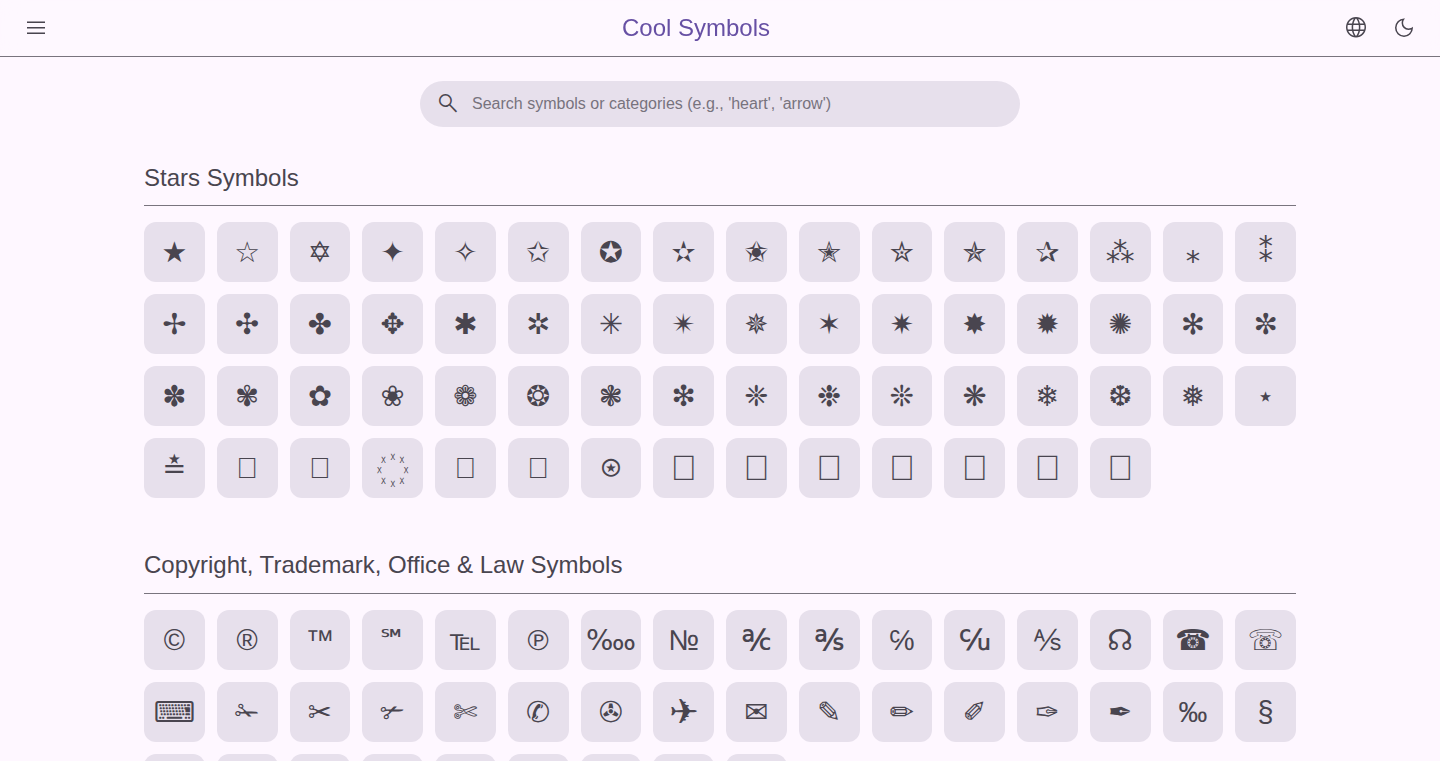Open the hamburger navigation menu
The image size is (1440, 761).
click(x=36, y=28)
